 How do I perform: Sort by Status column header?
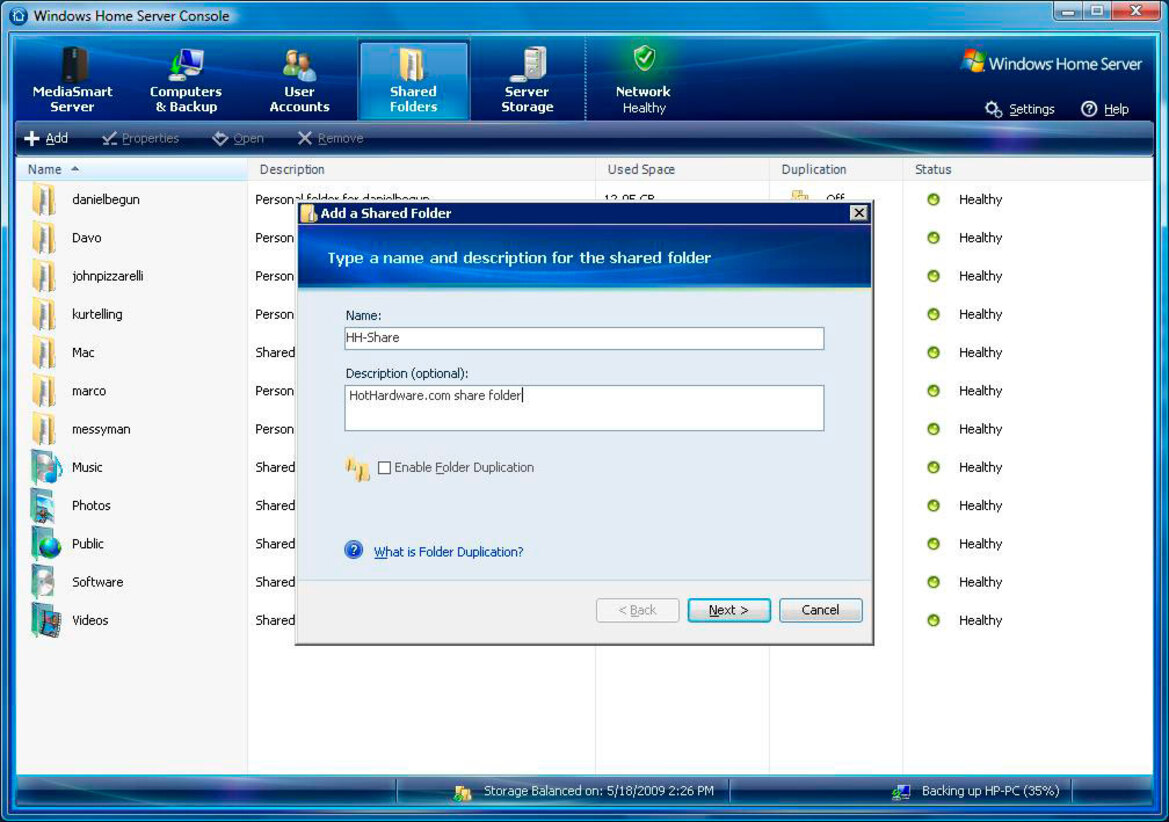pyautogui.click(x=1027, y=169)
